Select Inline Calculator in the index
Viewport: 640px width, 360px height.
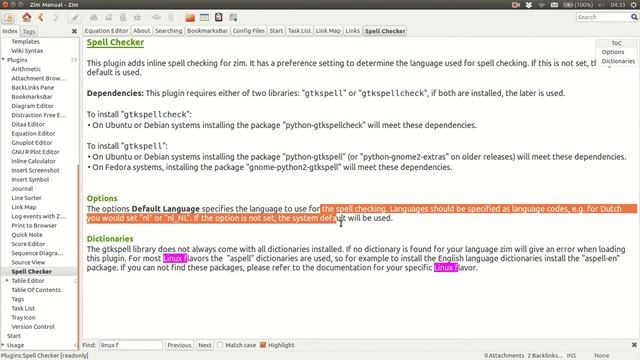pyautogui.click(x=33, y=161)
